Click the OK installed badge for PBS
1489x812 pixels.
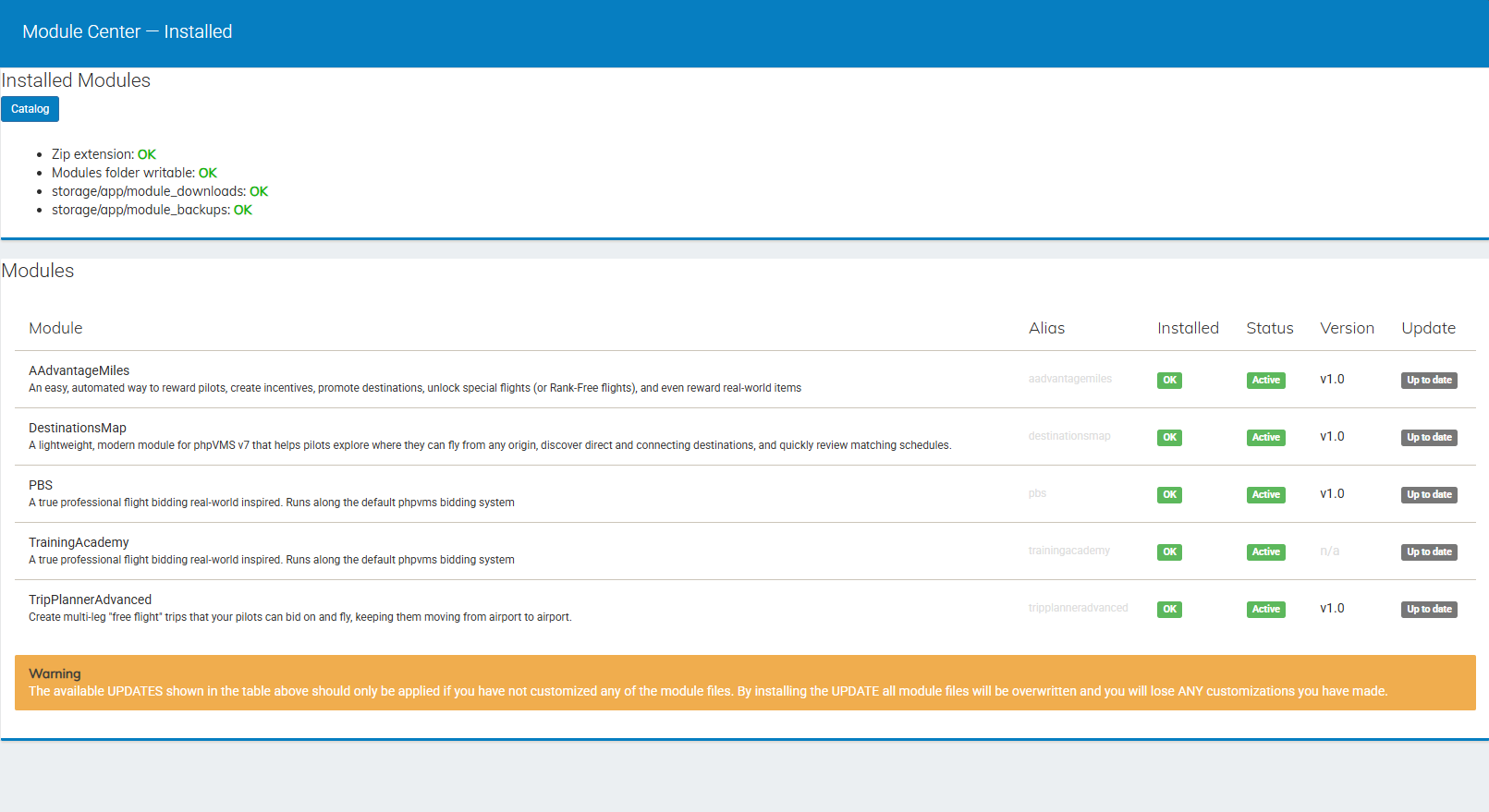coord(1169,495)
